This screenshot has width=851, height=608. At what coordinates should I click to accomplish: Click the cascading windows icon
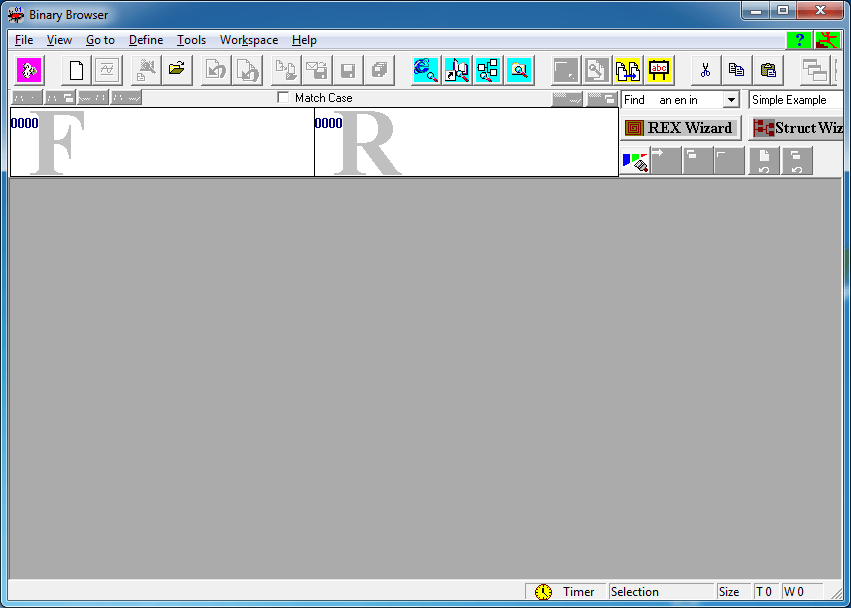coord(815,70)
